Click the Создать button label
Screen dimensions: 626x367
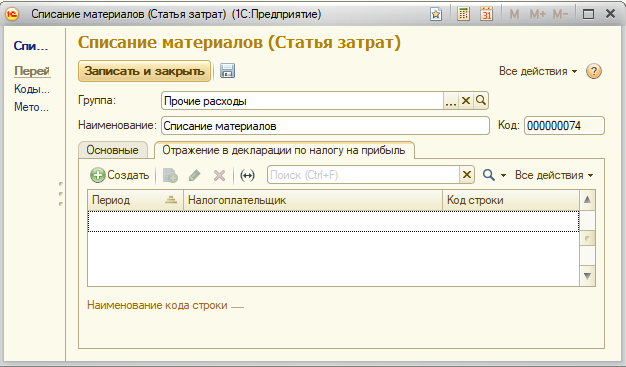click(x=128, y=175)
